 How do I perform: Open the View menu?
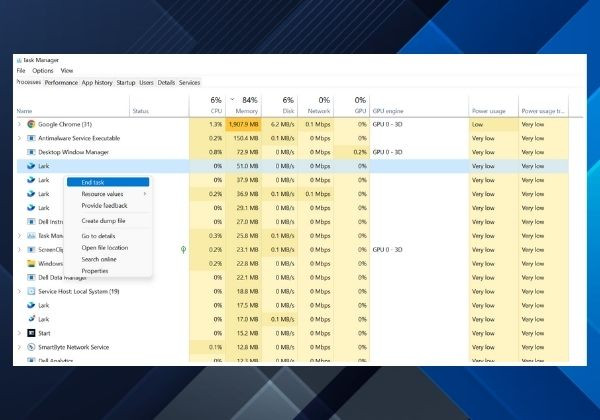click(x=67, y=70)
